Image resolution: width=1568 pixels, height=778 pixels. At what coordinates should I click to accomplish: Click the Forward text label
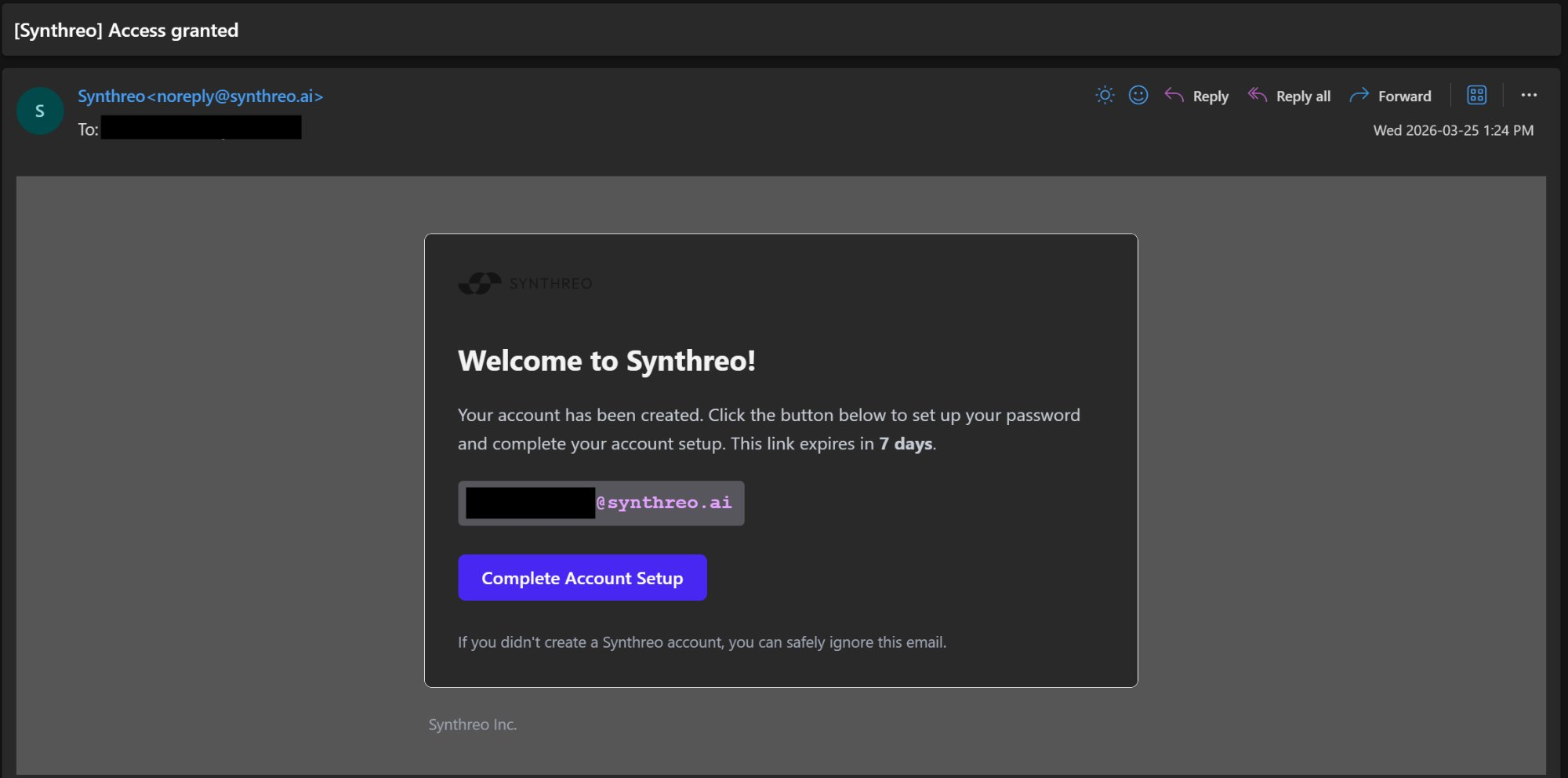pos(1406,95)
